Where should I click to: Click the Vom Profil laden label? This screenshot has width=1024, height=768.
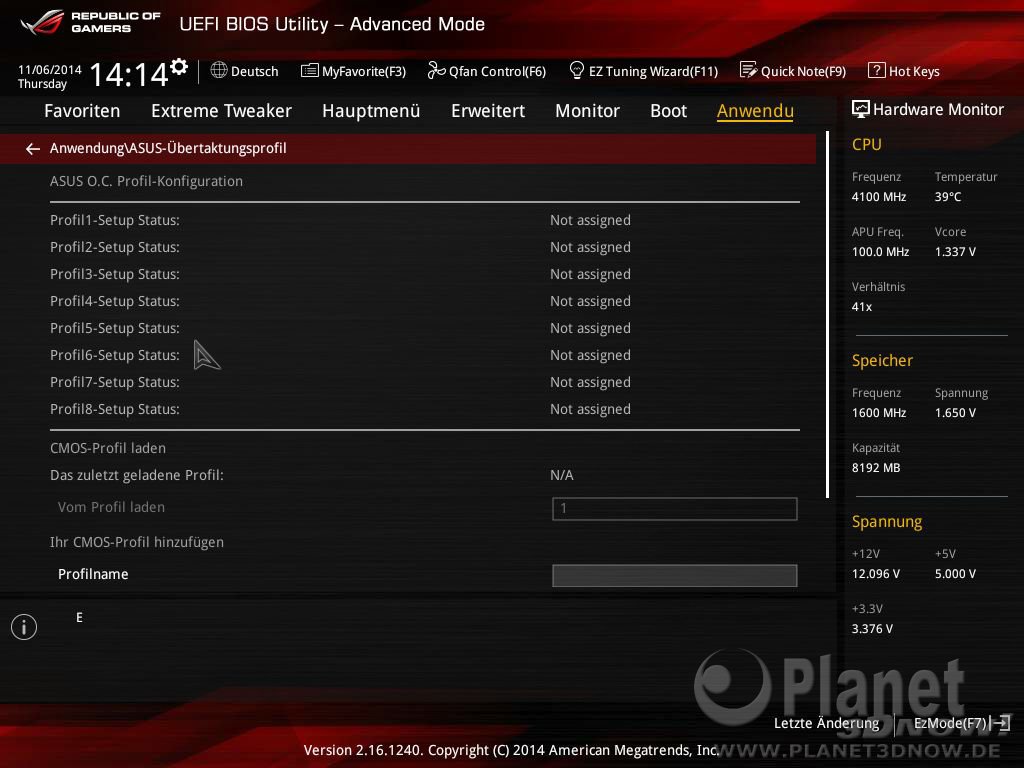click(111, 507)
